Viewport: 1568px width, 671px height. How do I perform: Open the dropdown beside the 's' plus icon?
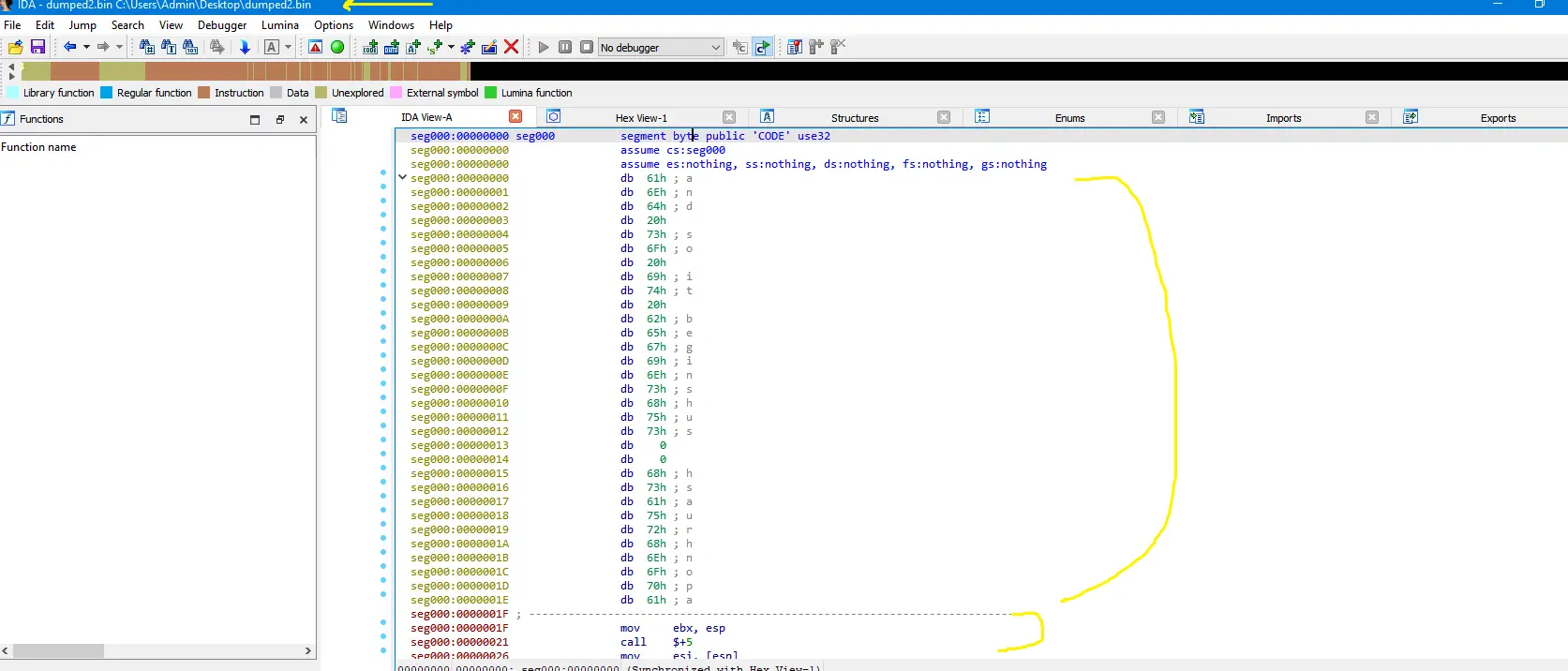click(451, 47)
